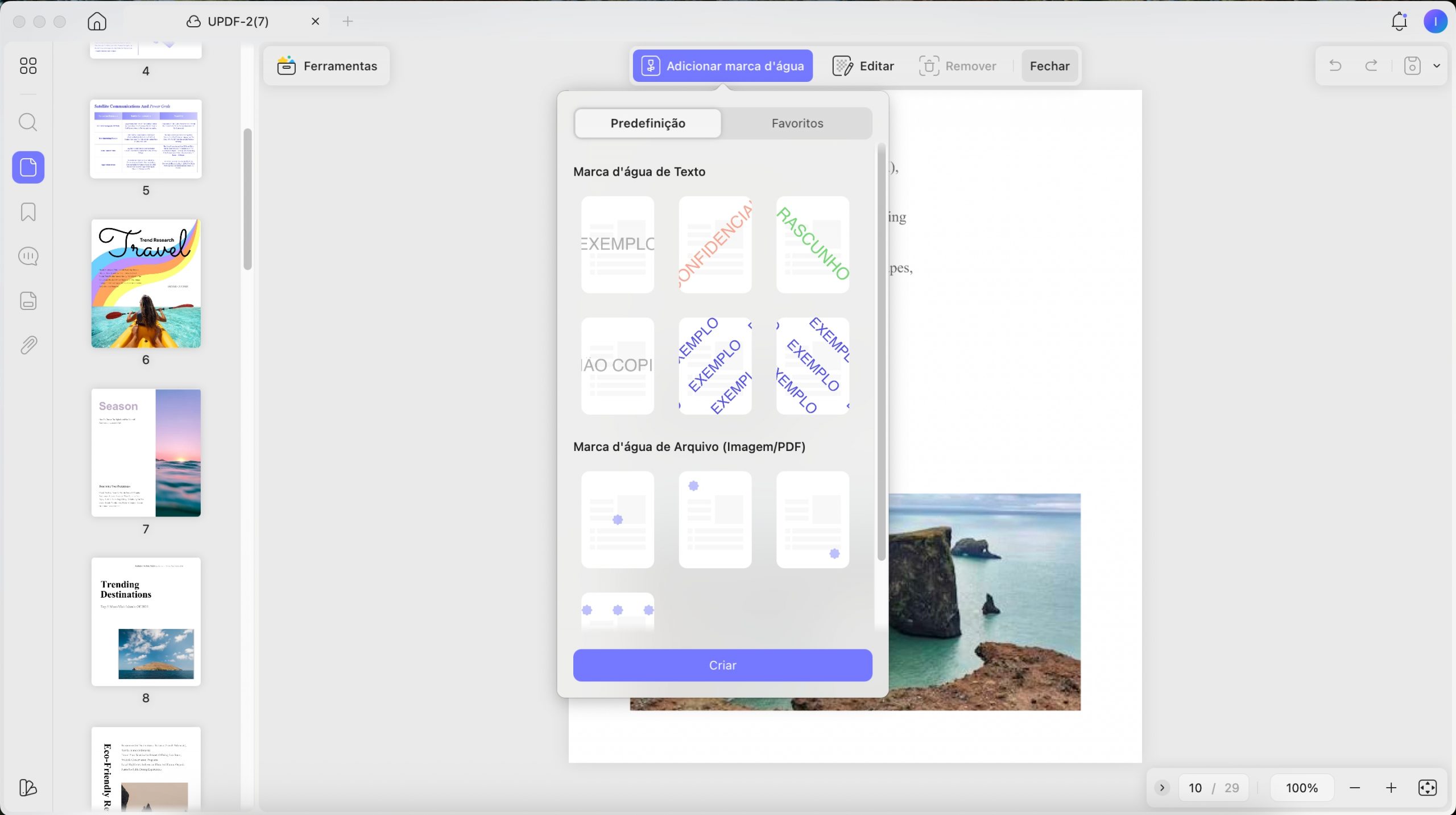Open the attachments paperclip icon
This screenshot has width=1456, height=815.
click(x=28, y=345)
